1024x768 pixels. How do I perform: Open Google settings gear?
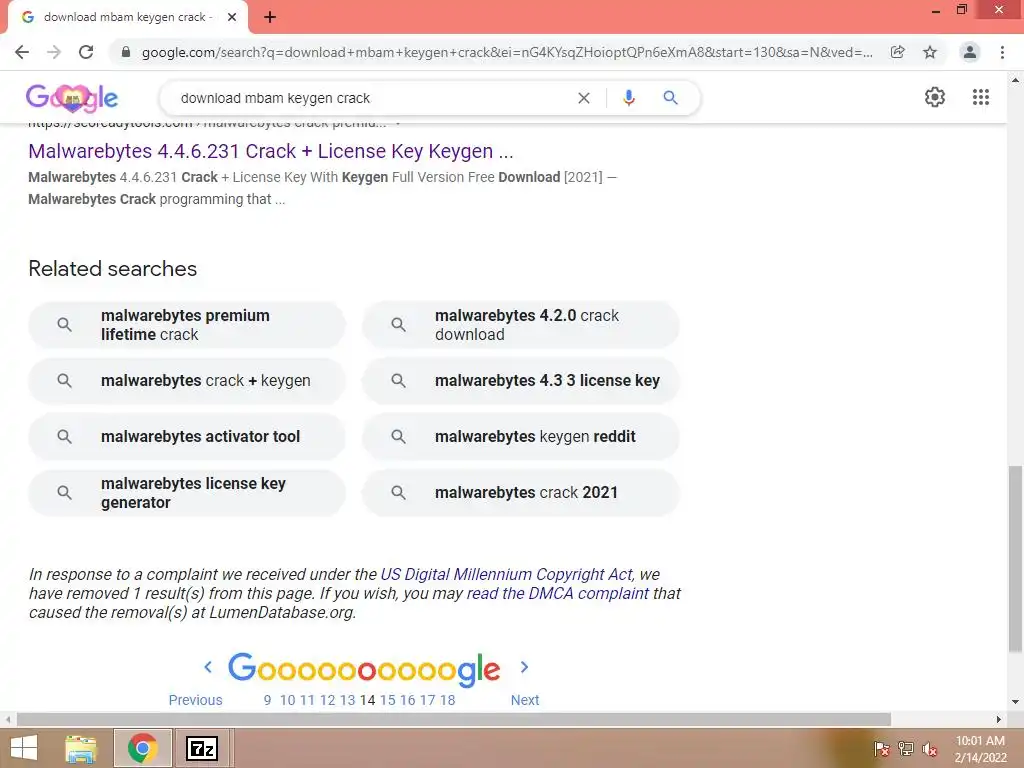[935, 97]
